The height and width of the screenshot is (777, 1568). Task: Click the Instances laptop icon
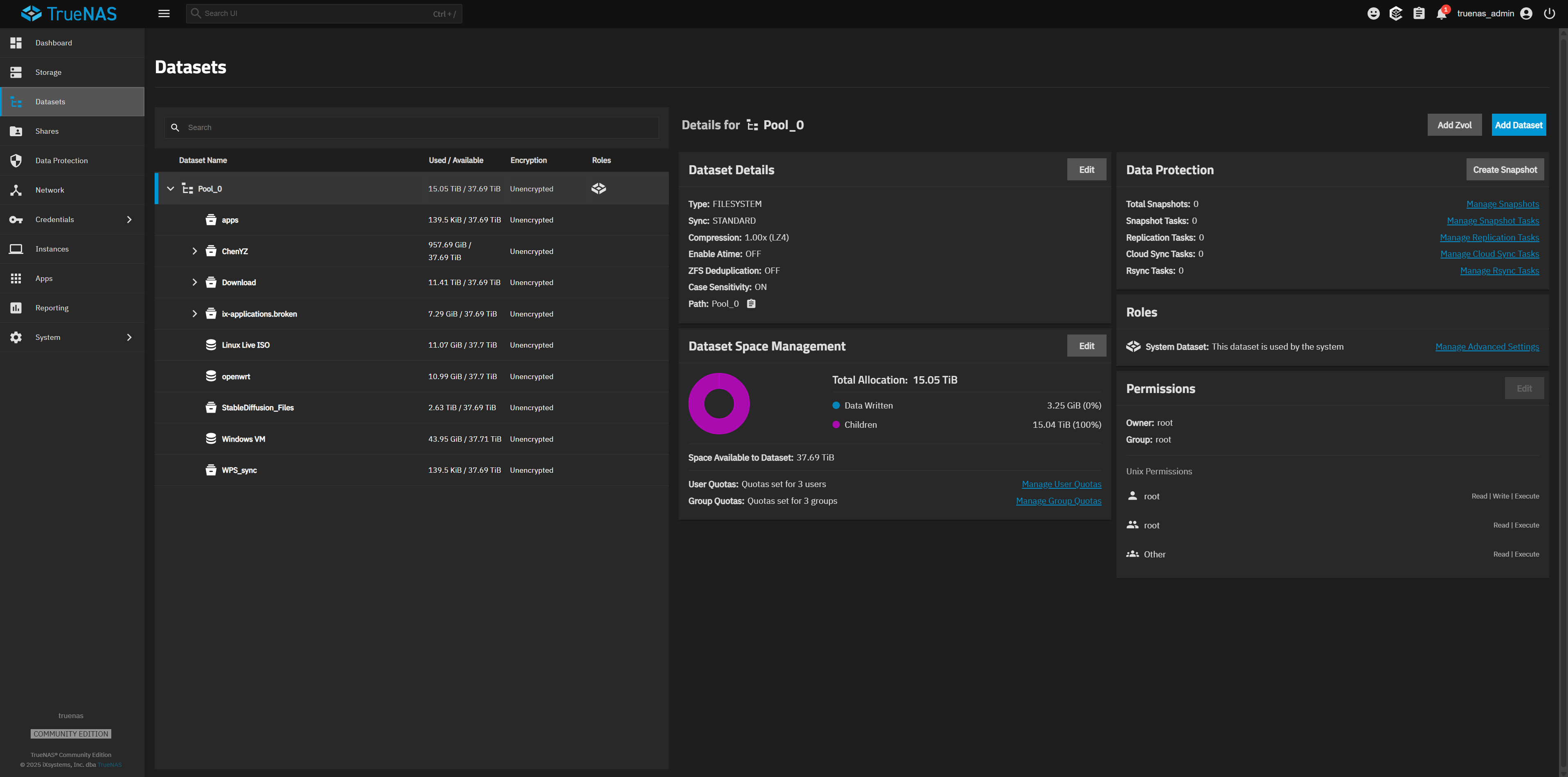point(16,249)
